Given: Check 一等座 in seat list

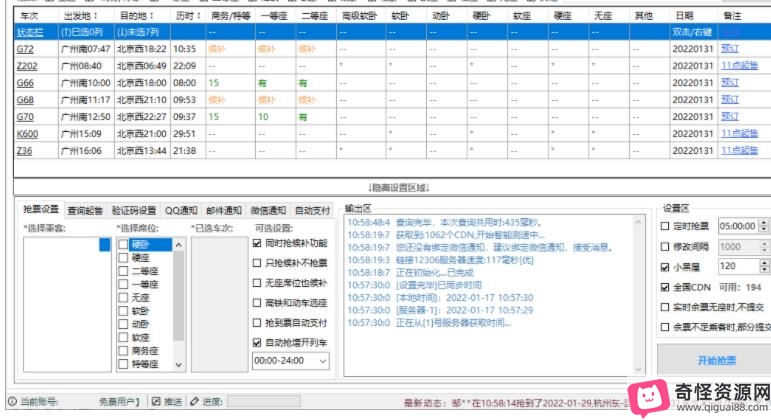Looking at the screenshot, I should coord(123,284).
